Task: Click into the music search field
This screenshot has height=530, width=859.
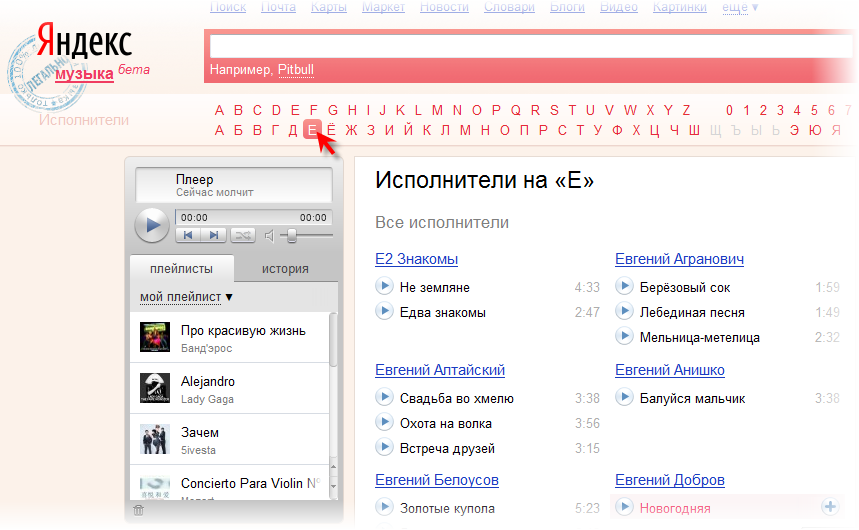Action: 530,46
